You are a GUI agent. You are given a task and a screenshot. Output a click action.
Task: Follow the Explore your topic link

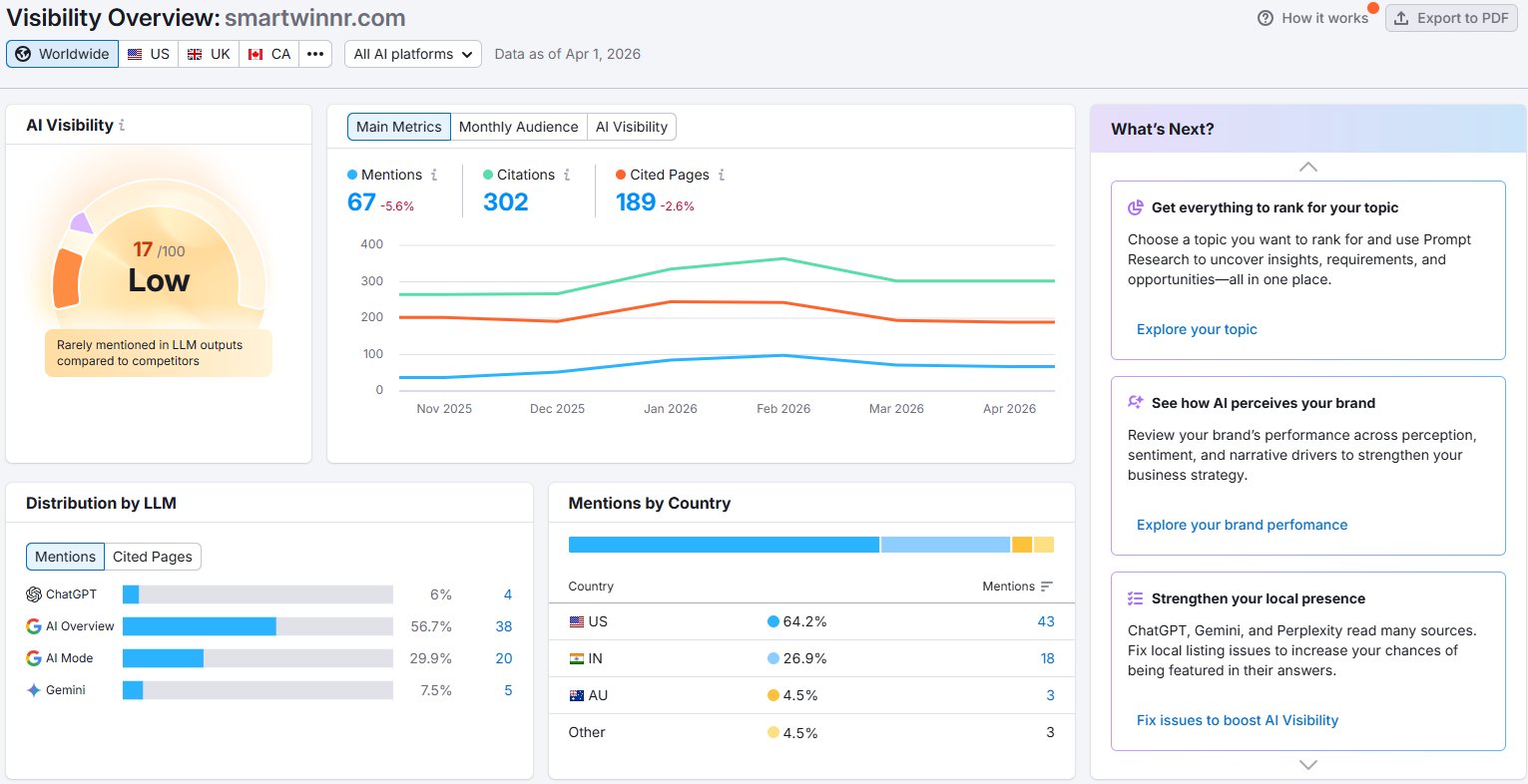pyautogui.click(x=1197, y=329)
